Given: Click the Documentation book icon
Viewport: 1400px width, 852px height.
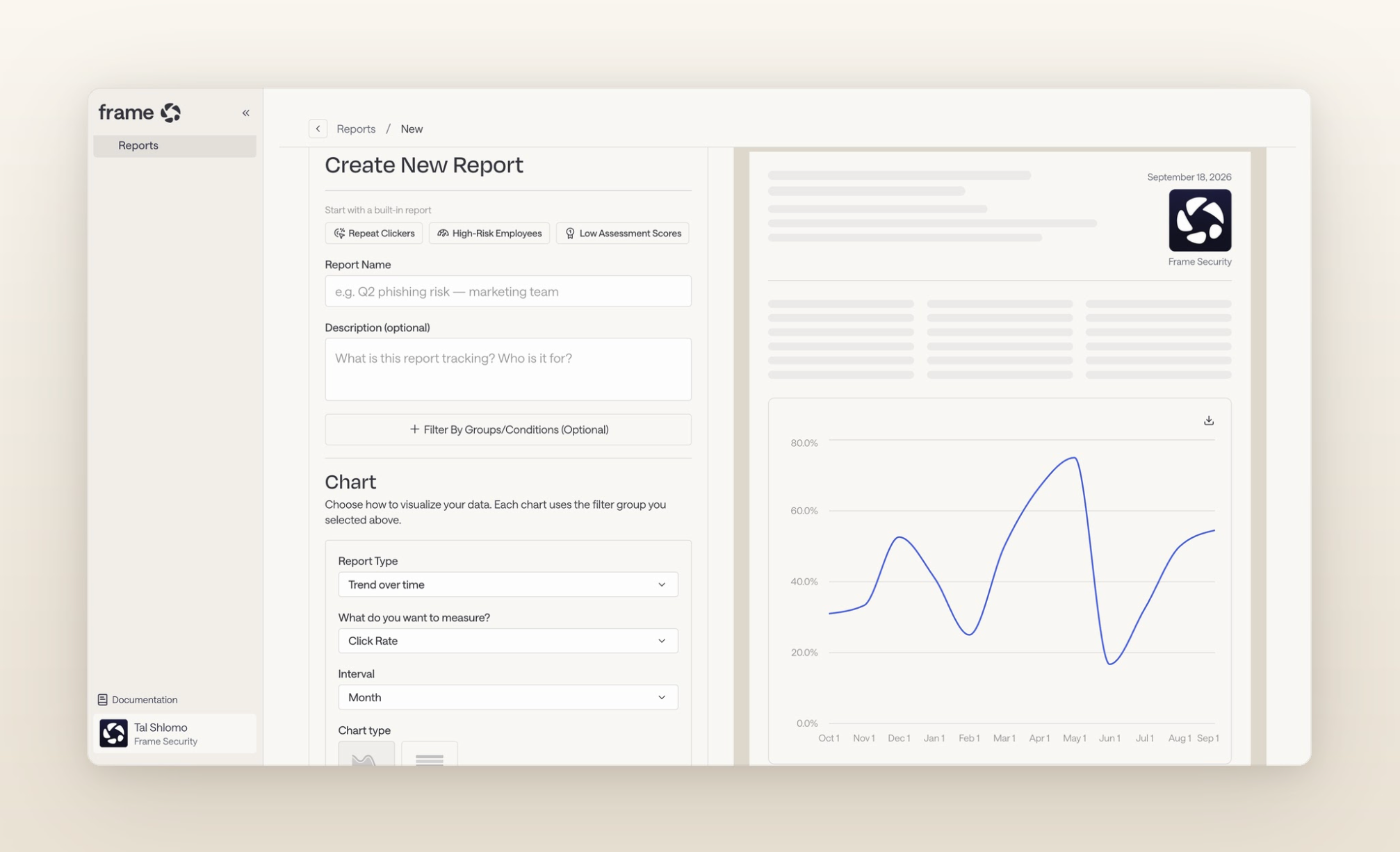Looking at the screenshot, I should (x=102, y=700).
